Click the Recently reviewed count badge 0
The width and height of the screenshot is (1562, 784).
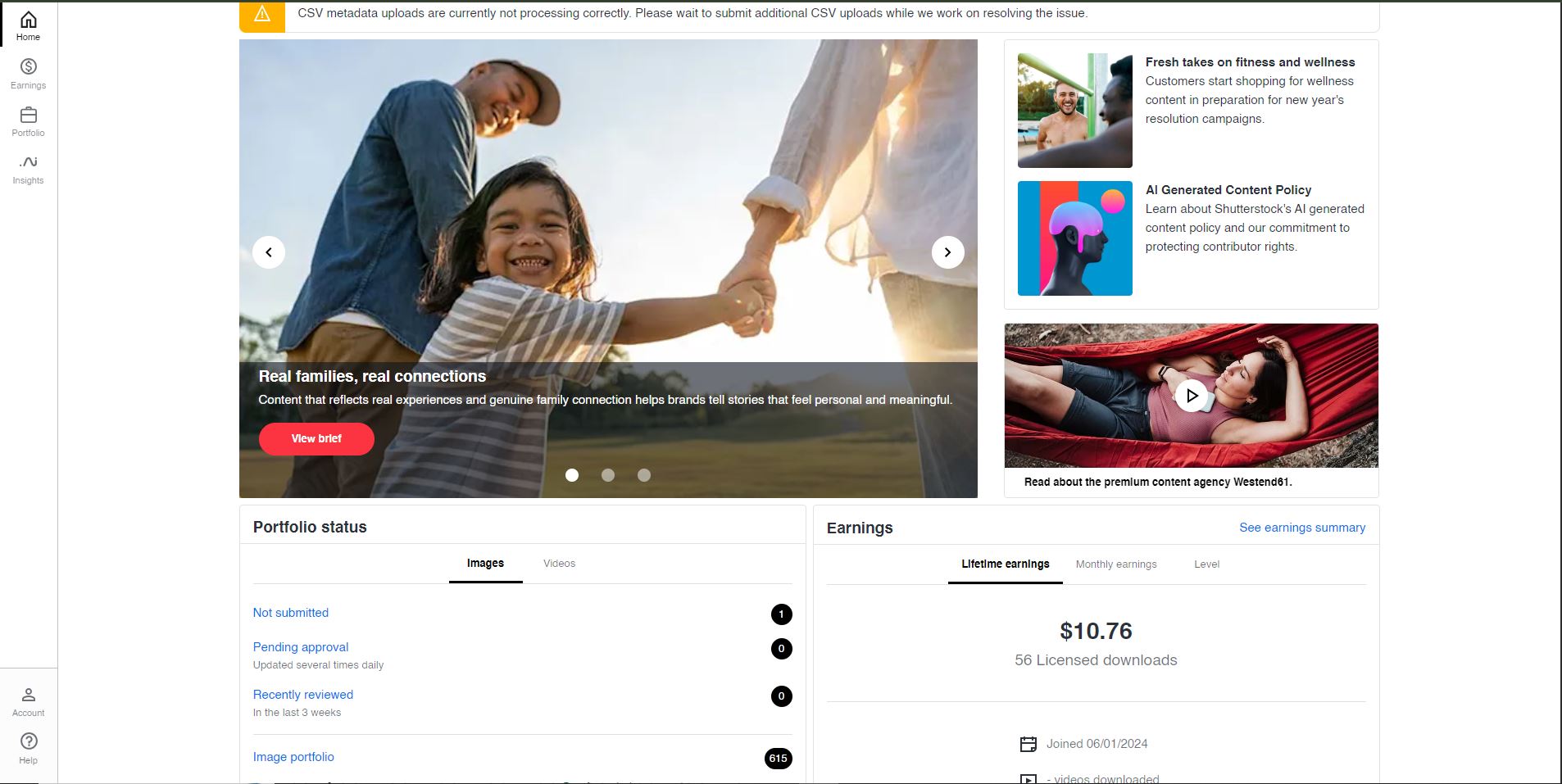(x=781, y=696)
